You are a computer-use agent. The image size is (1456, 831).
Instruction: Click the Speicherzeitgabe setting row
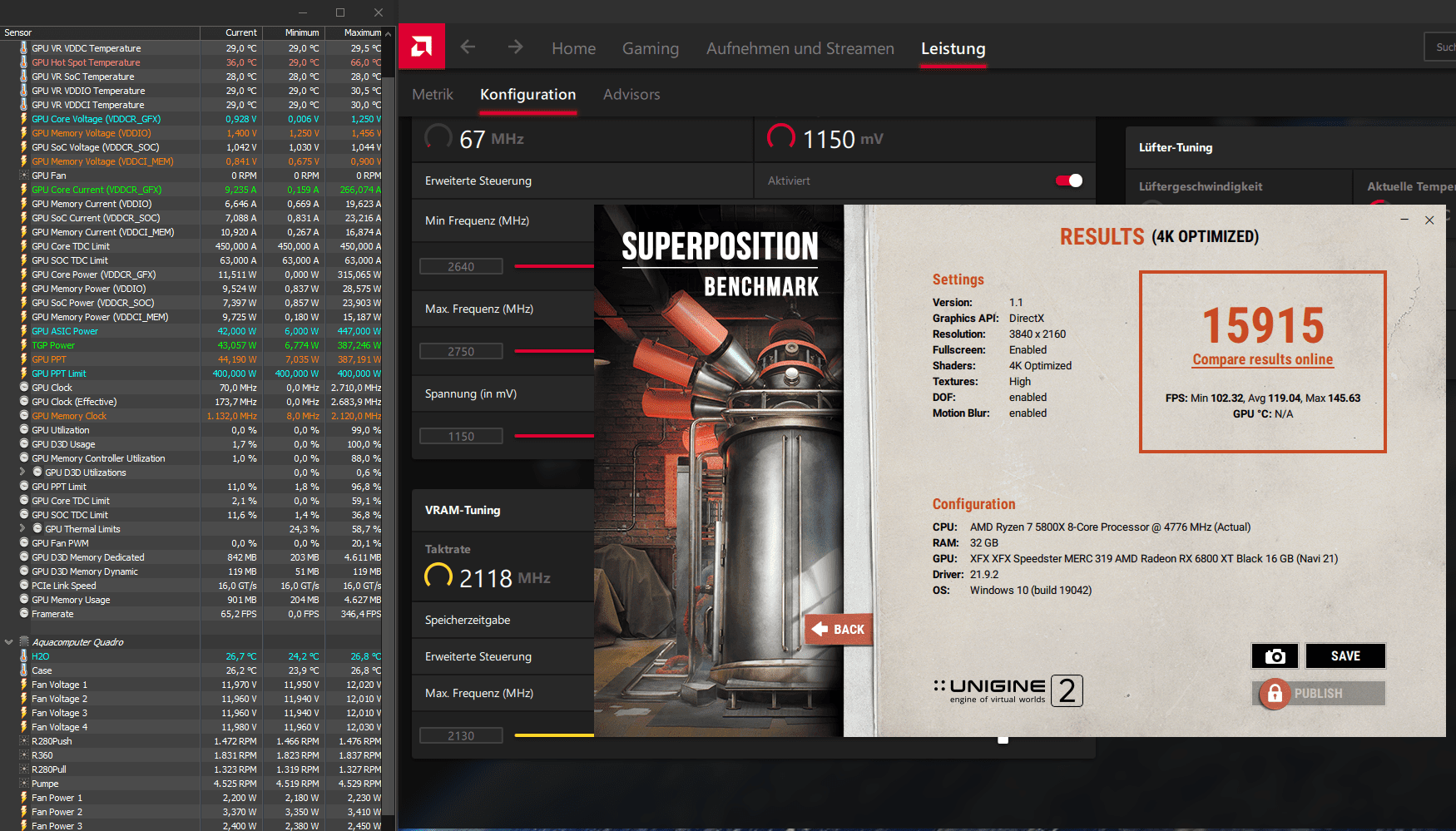click(503, 620)
